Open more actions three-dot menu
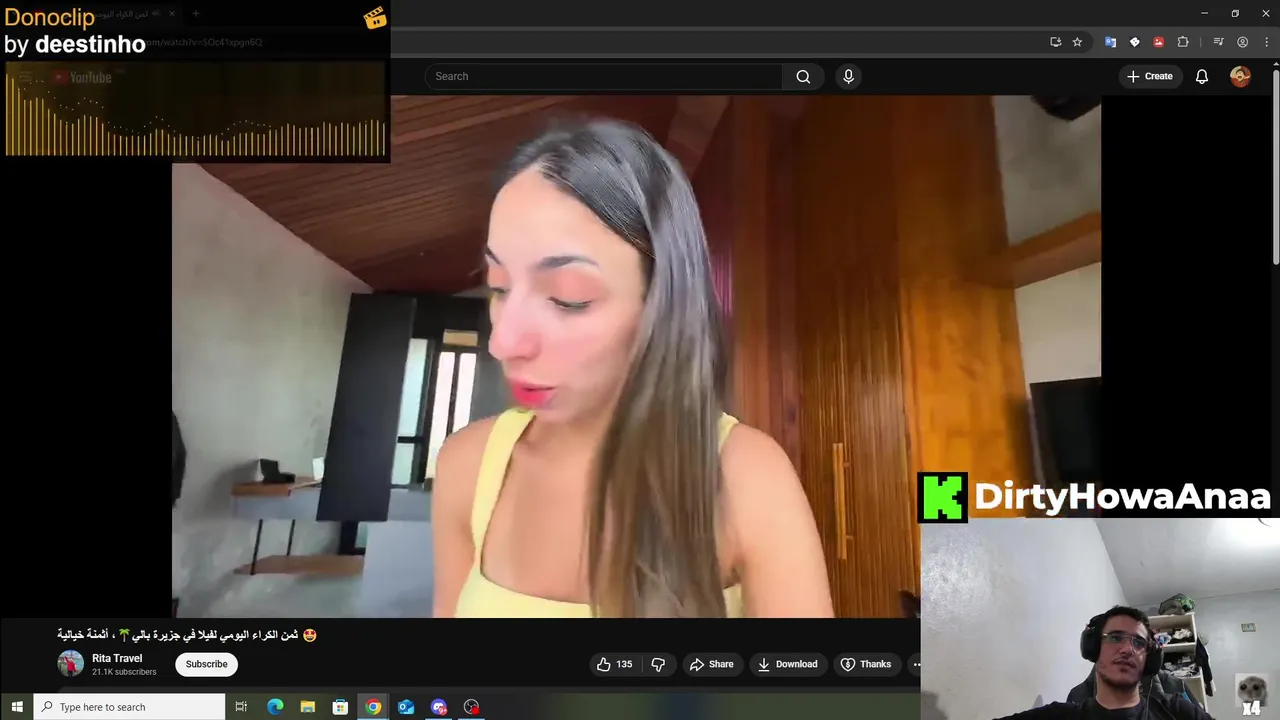Screen dimensions: 1280x720 (x=916, y=664)
